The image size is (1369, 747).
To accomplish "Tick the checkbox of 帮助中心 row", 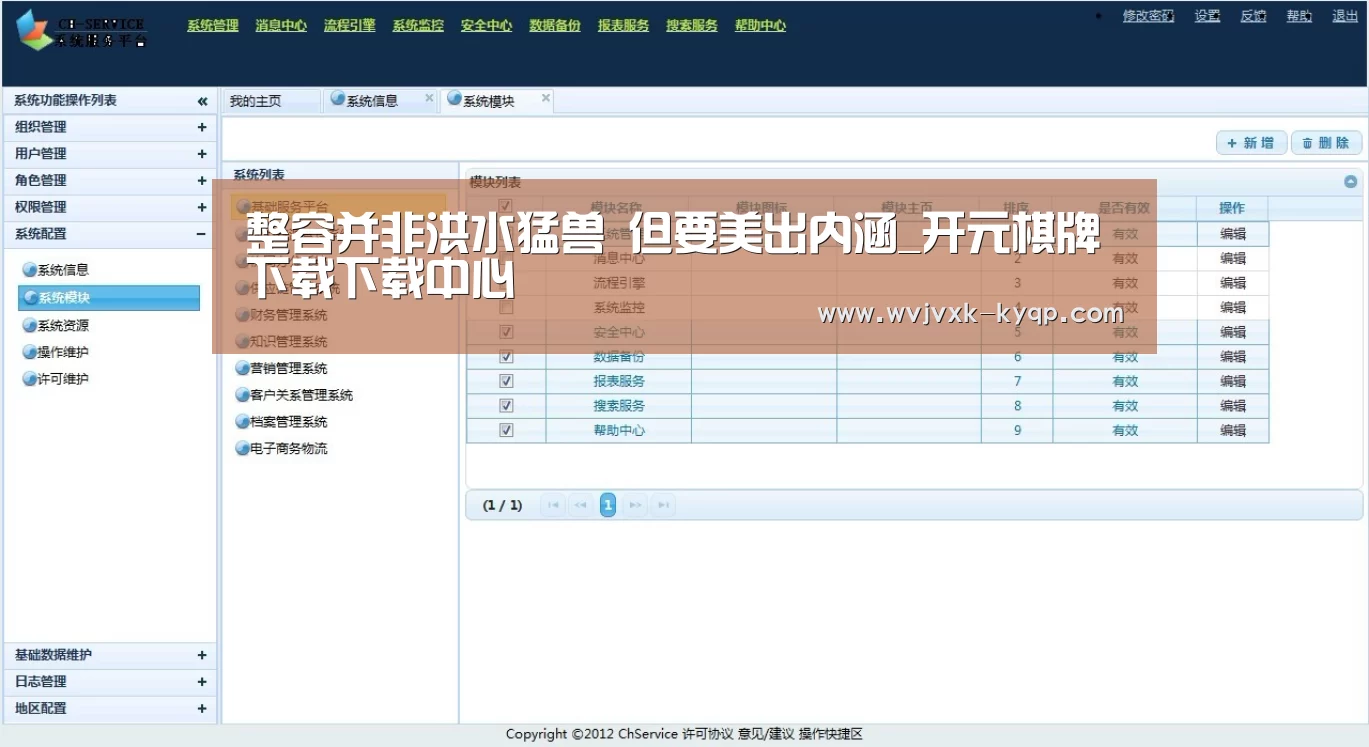I will click(506, 430).
